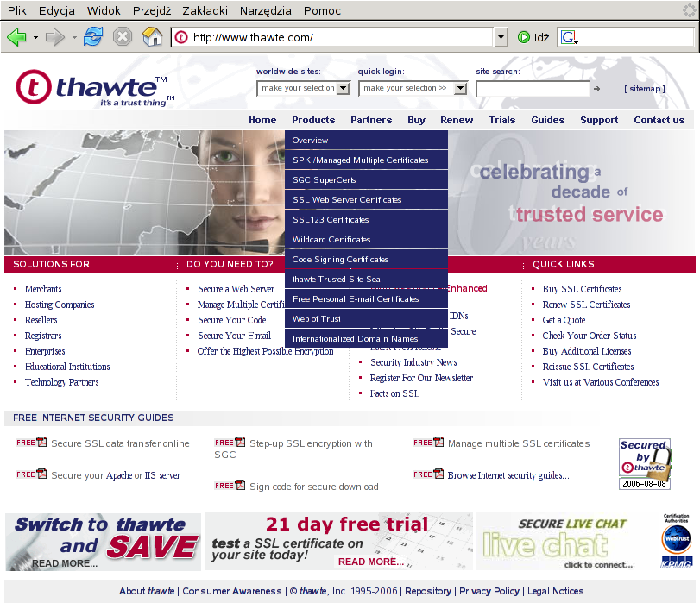Click the Products navigation item
Screen dimensions: 700x603
313,120
